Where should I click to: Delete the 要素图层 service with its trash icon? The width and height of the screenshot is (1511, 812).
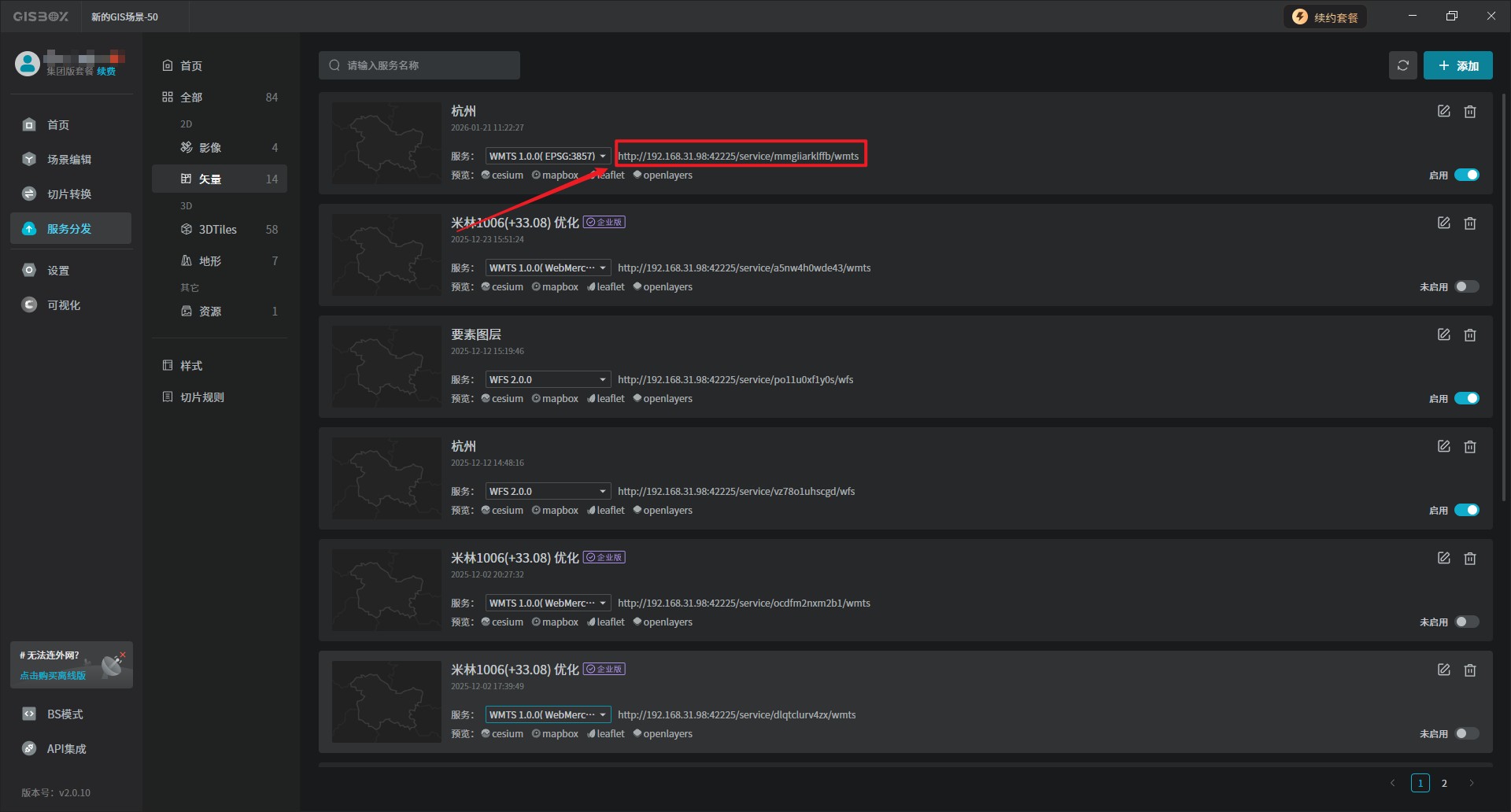pos(1469,335)
